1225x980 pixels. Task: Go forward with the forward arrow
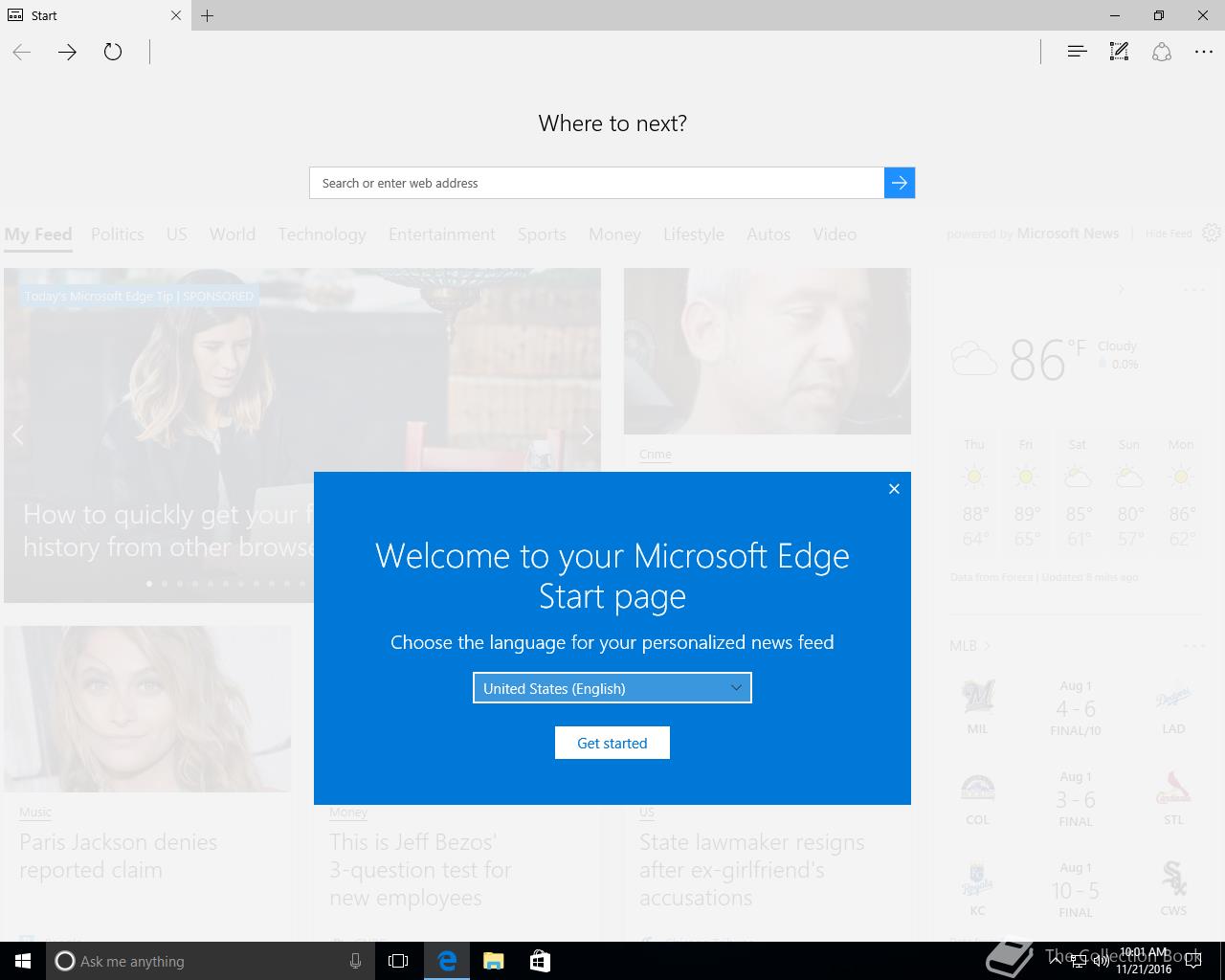click(67, 53)
